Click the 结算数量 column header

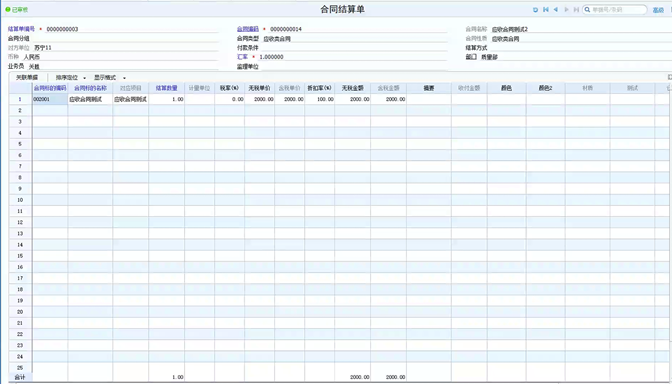(x=166, y=88)
